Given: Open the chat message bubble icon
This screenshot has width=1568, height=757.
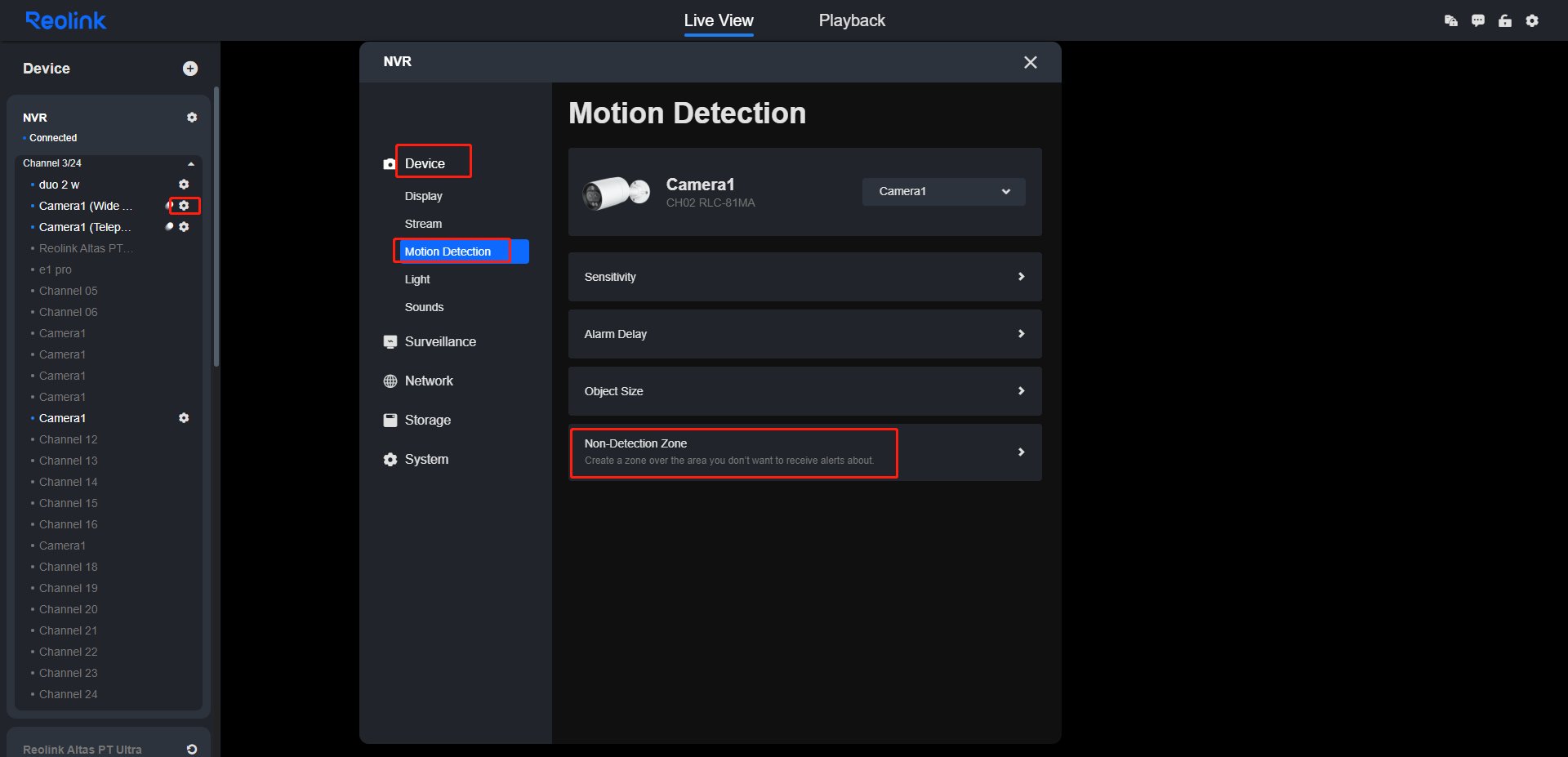Looking at the screenshot, I should pos(1478,20).
